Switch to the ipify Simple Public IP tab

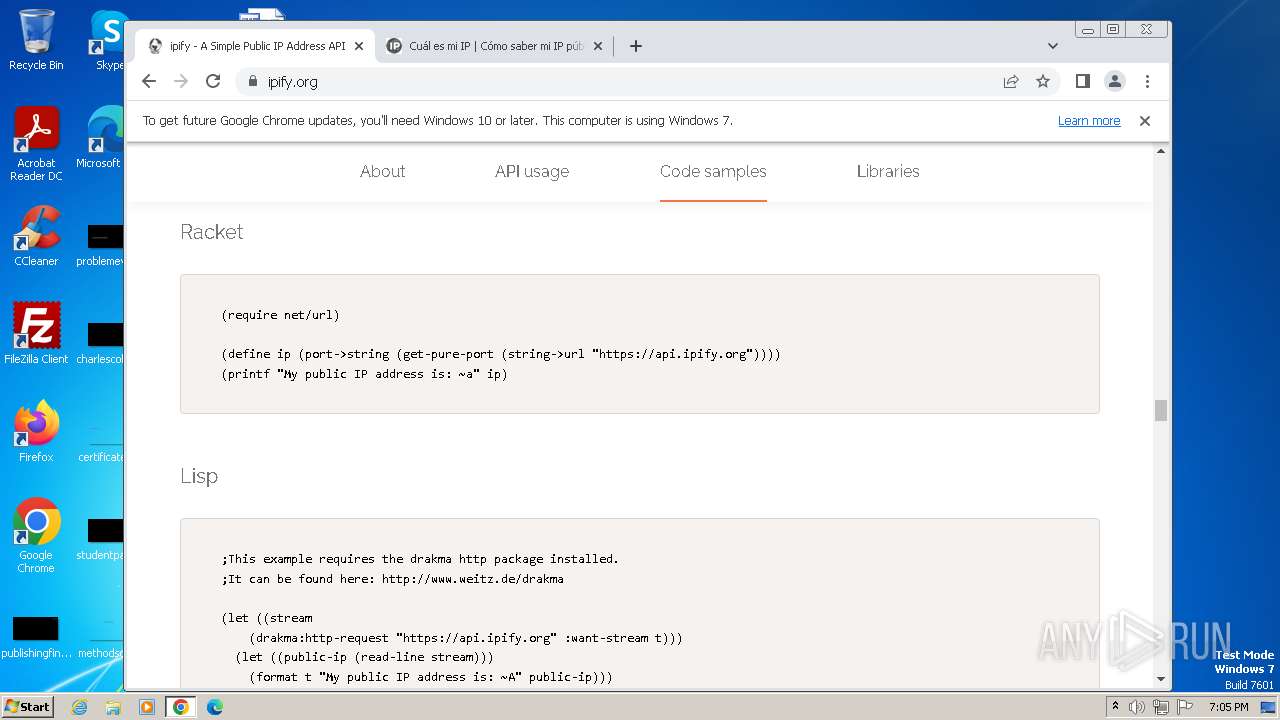pyautogui.click(x=256, y=46)
